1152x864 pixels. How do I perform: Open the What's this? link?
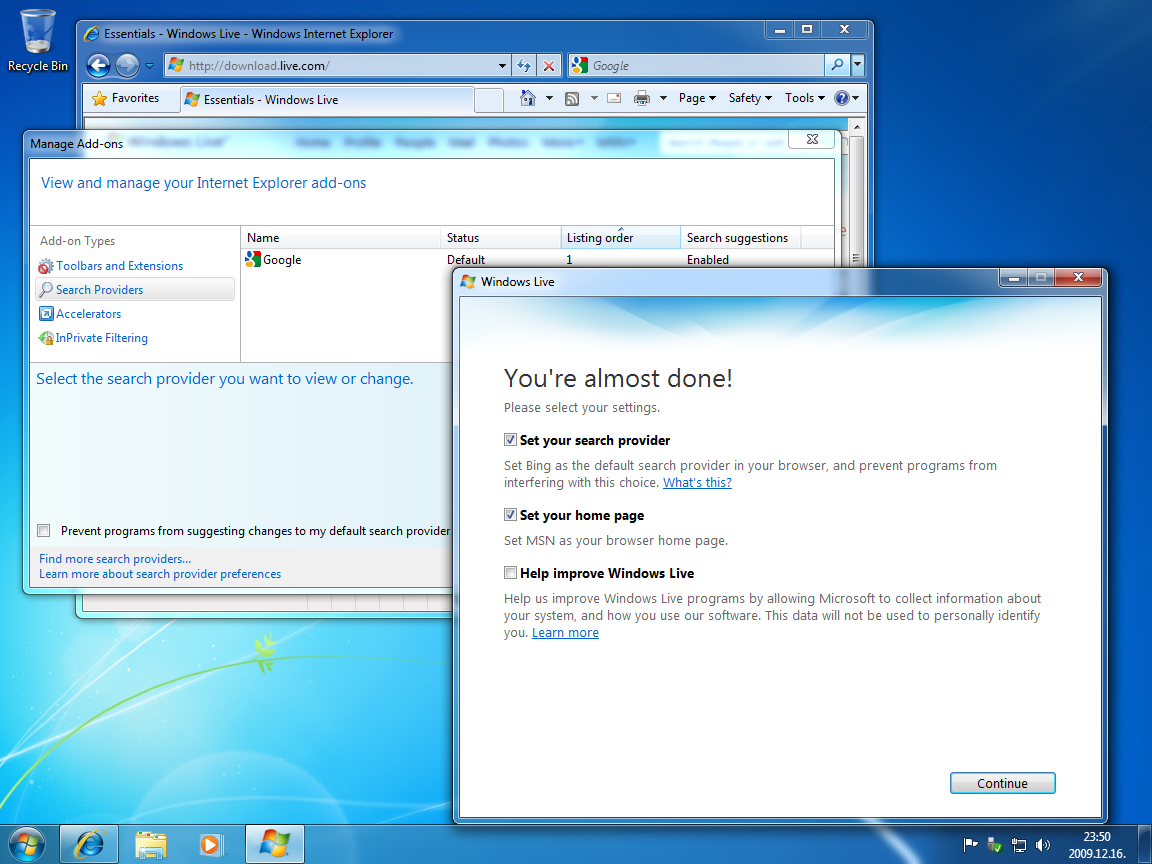click(x=697, y=483)
